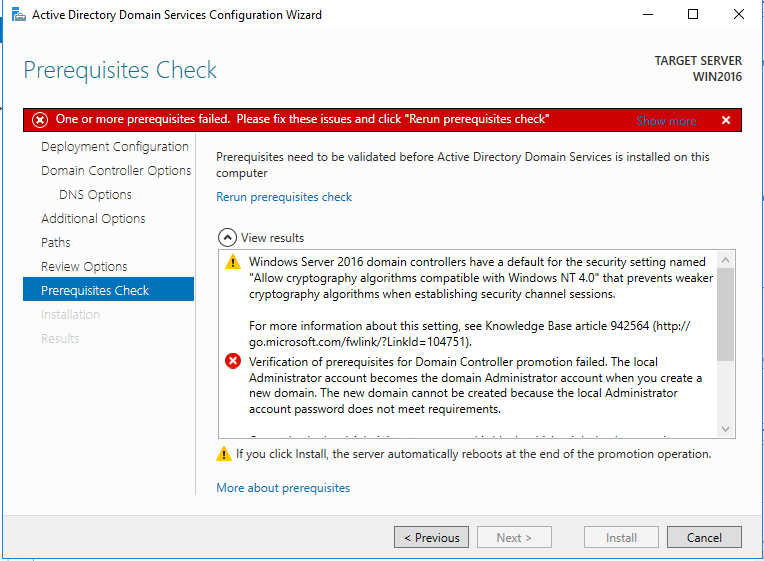Click text 'Knowledge Base article 942564'

coord(567,326)
